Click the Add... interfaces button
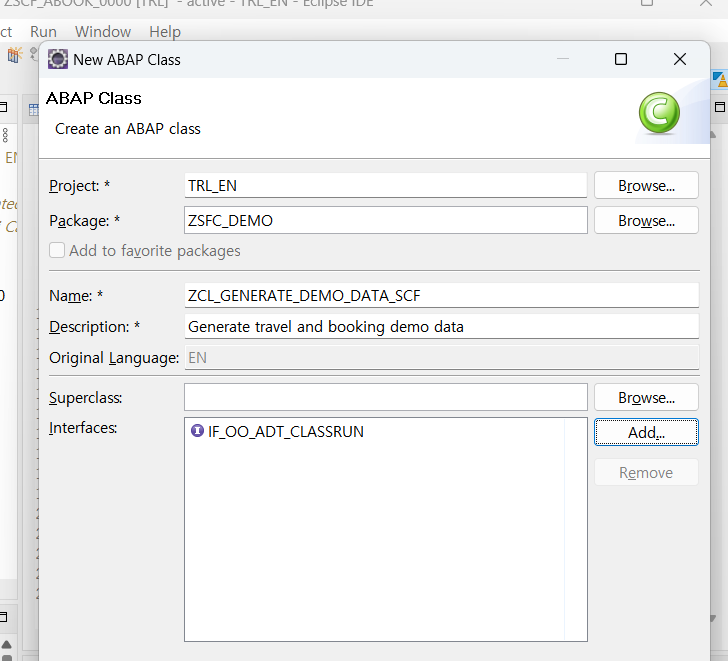 pos(646,432)
